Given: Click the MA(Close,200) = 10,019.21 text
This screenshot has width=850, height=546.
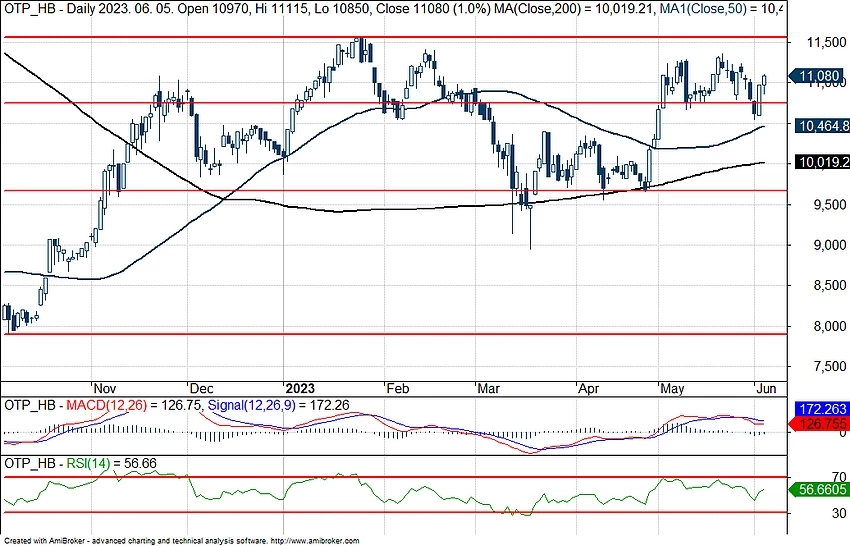Looking at the screenshot, I should coord(574,10).
